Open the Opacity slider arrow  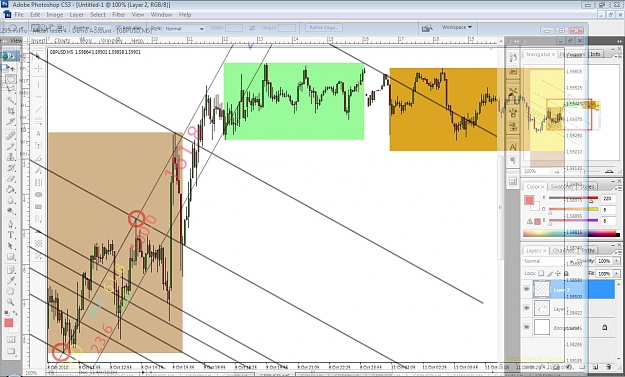(617, 261)
